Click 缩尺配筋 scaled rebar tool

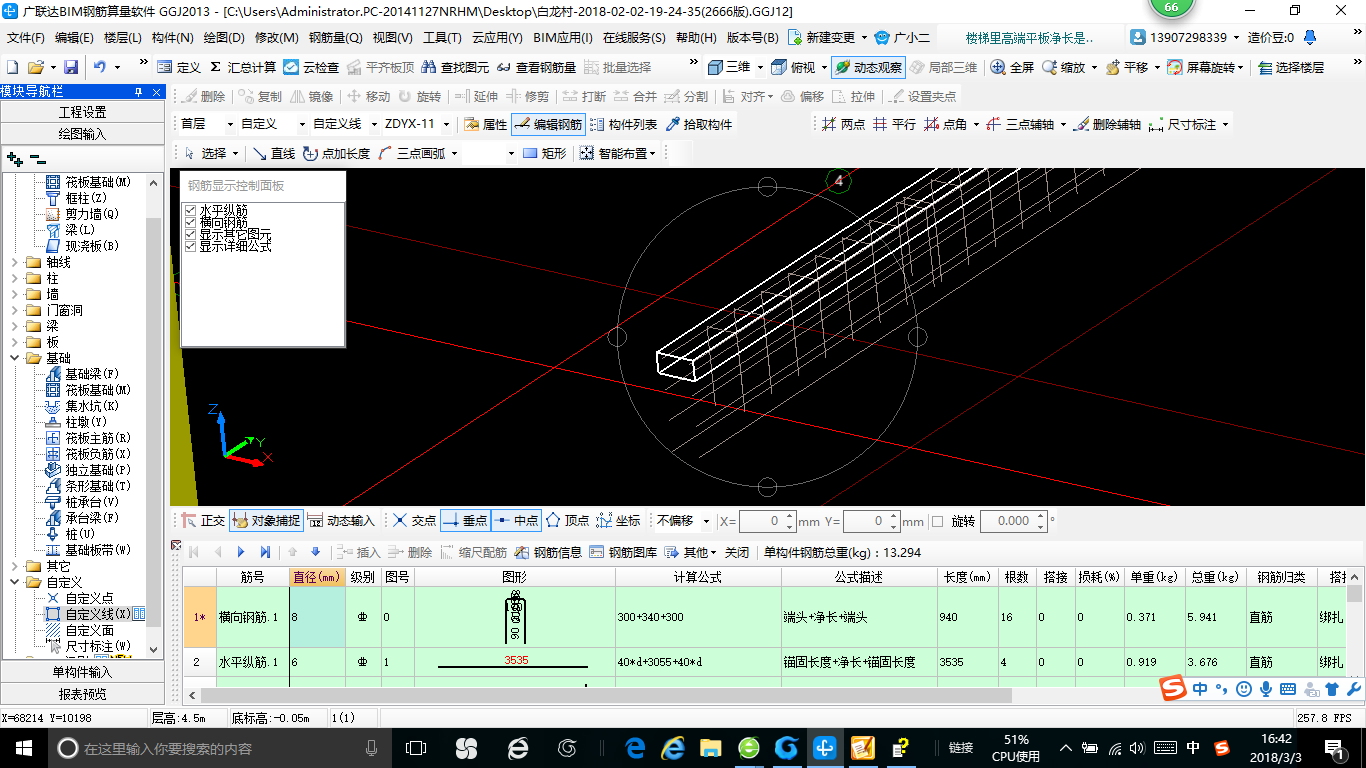click(x=474, y=552)
